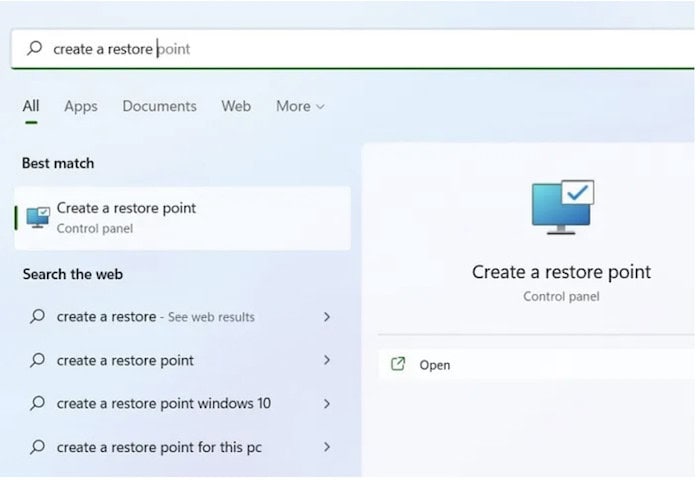Image resolution: width=700 pixels, height=481 pixels.
Task: Click the search text field
Action: pyautogui.click(x=353, y=49)
